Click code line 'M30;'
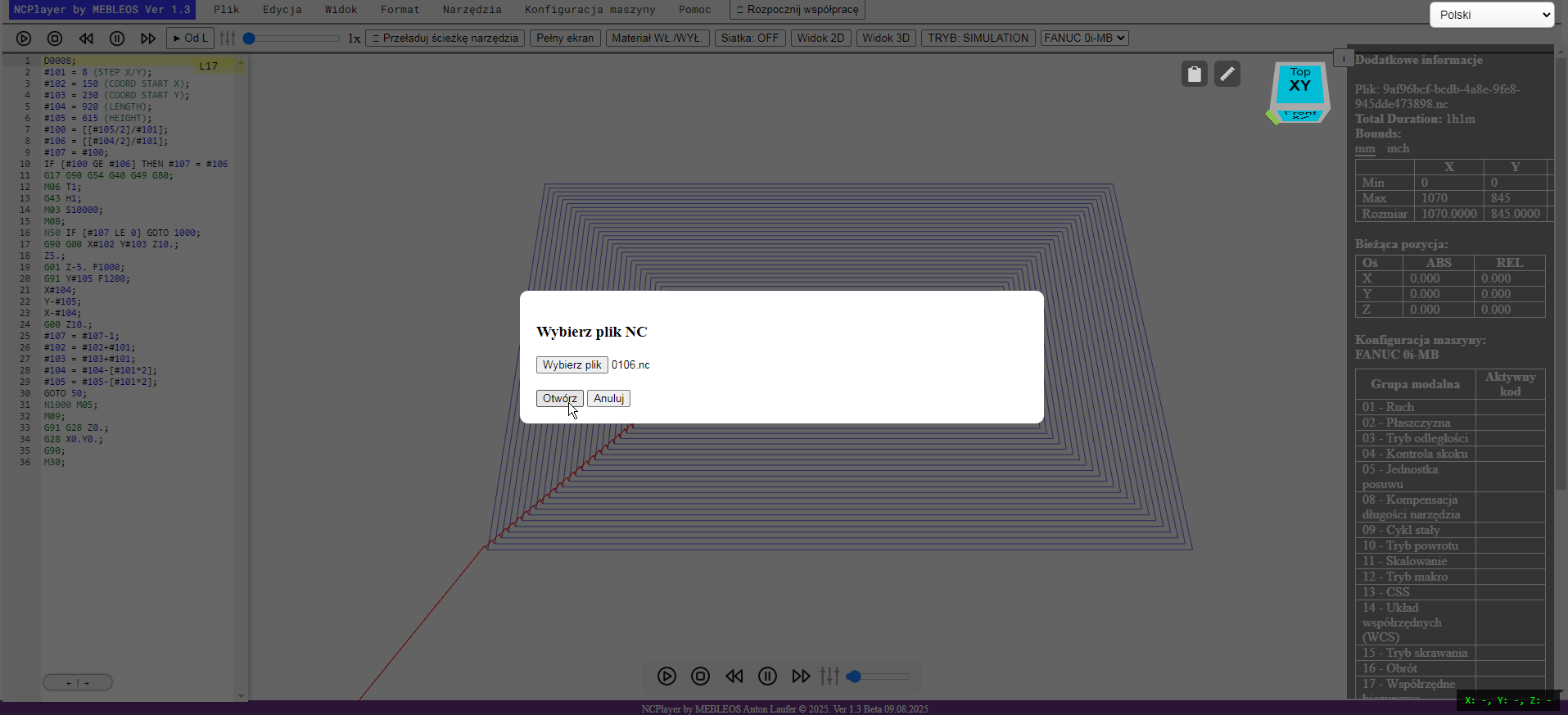Viewport: 1568px width, 715px height. pos(54,463)
